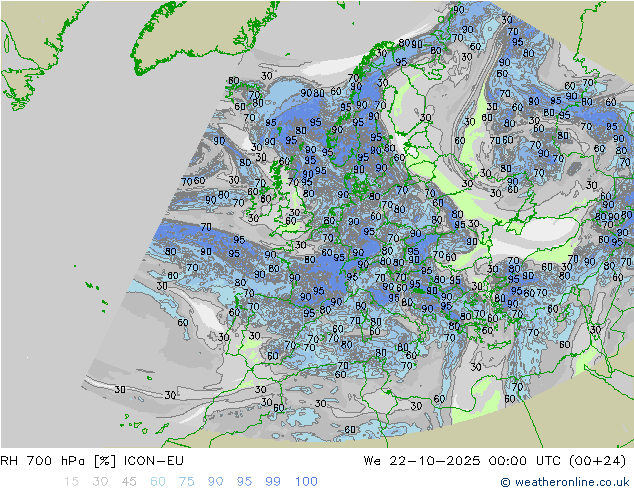The image size is (634, 490).
Task: Click the legend value 100
Action: tap(306, 481)
